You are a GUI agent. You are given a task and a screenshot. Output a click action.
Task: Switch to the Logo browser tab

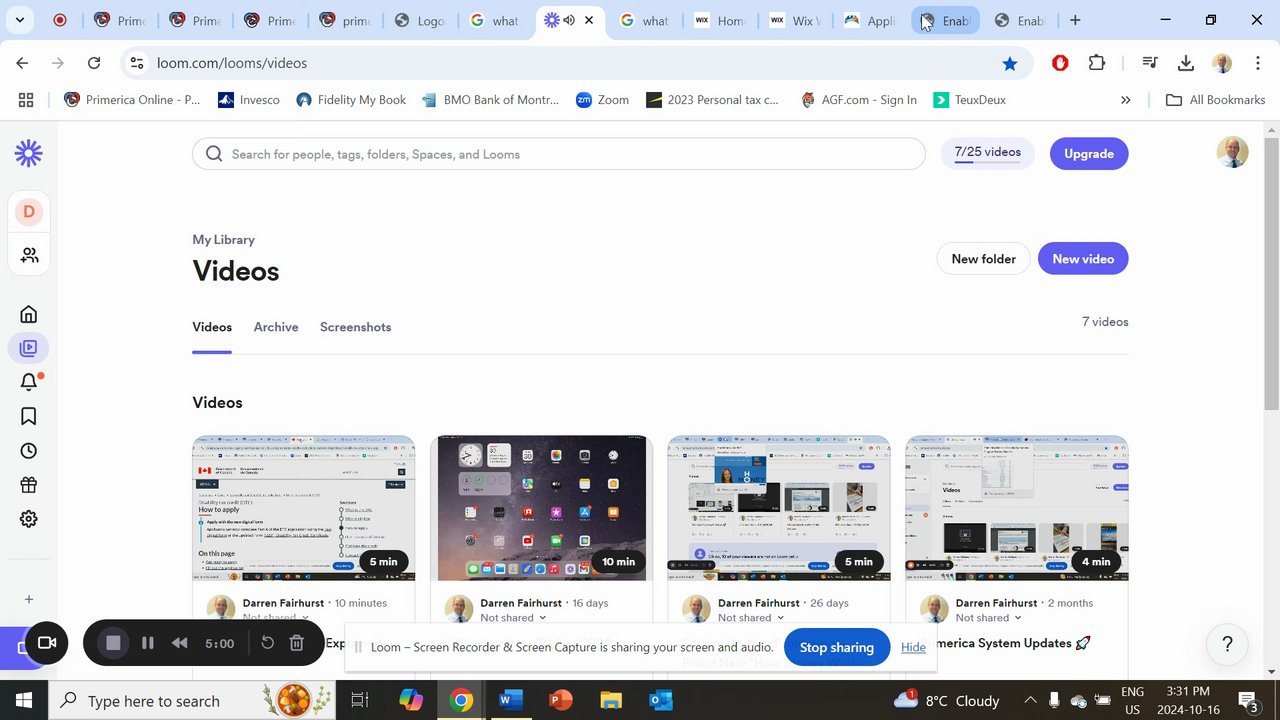420,20
